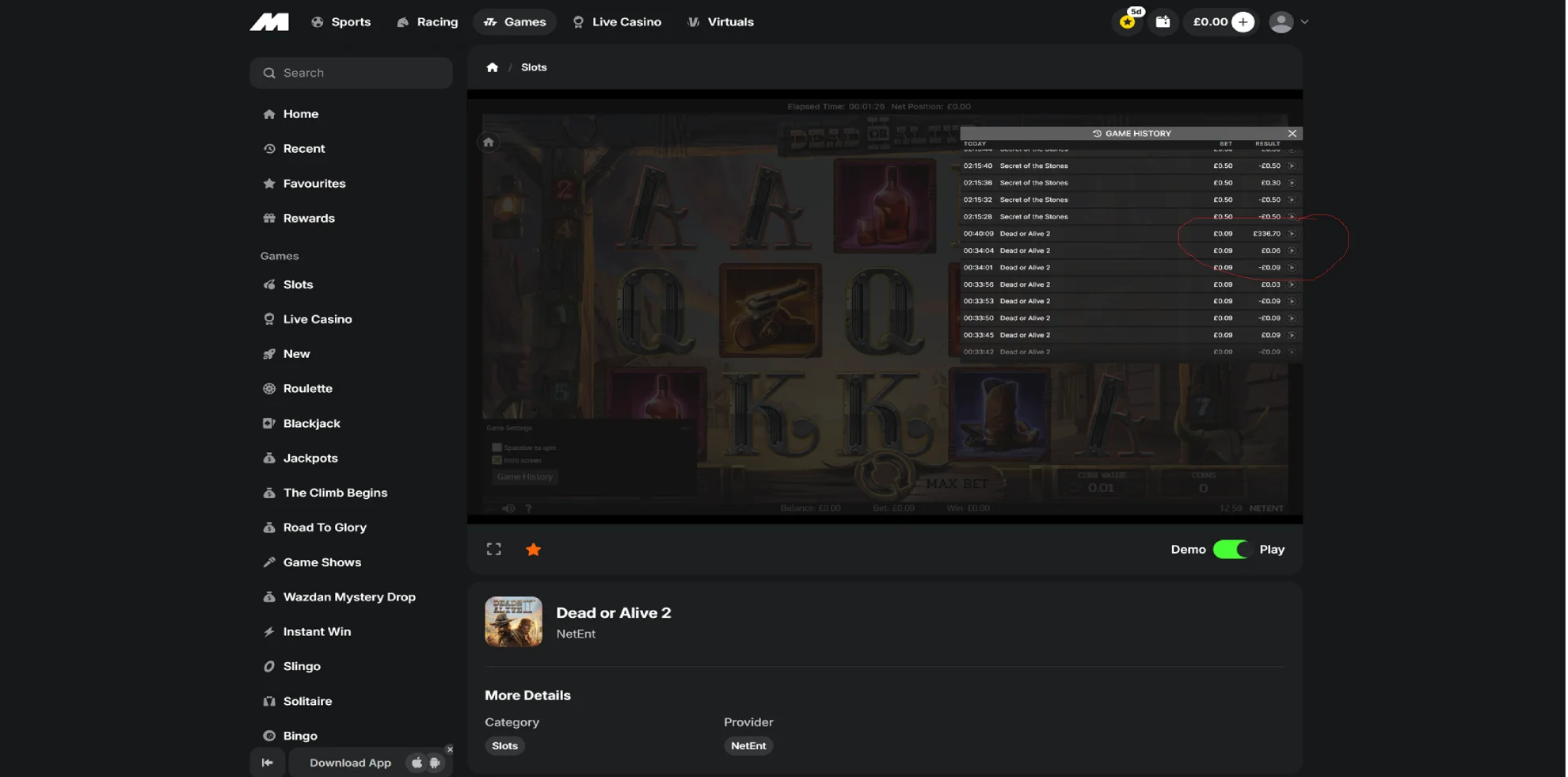Switch to Virtuals in the top bar
The height and width of the screenshot is (777, 1568).
(721, 22)
